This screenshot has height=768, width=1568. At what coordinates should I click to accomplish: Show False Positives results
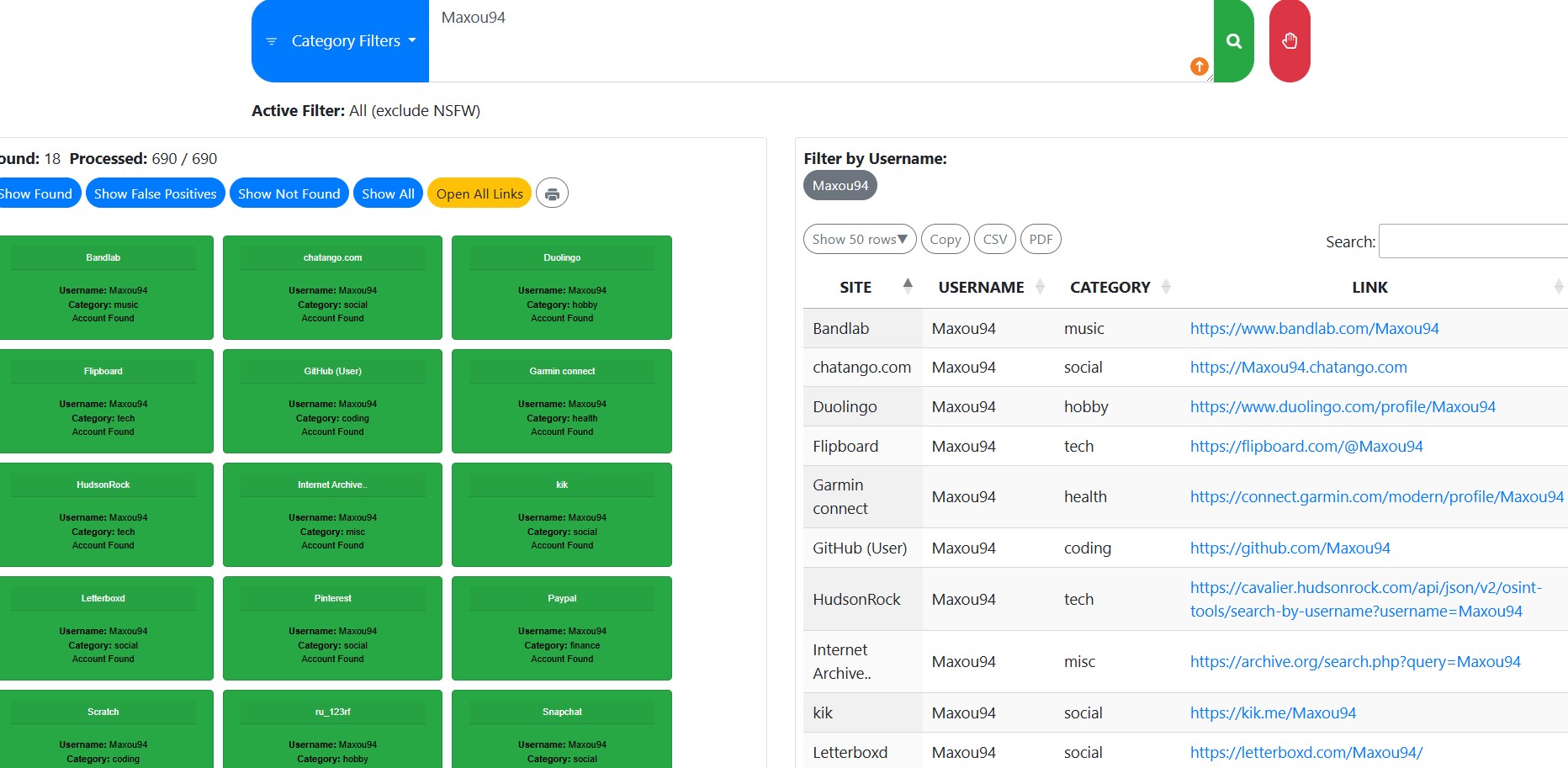(x=155, y=194)
